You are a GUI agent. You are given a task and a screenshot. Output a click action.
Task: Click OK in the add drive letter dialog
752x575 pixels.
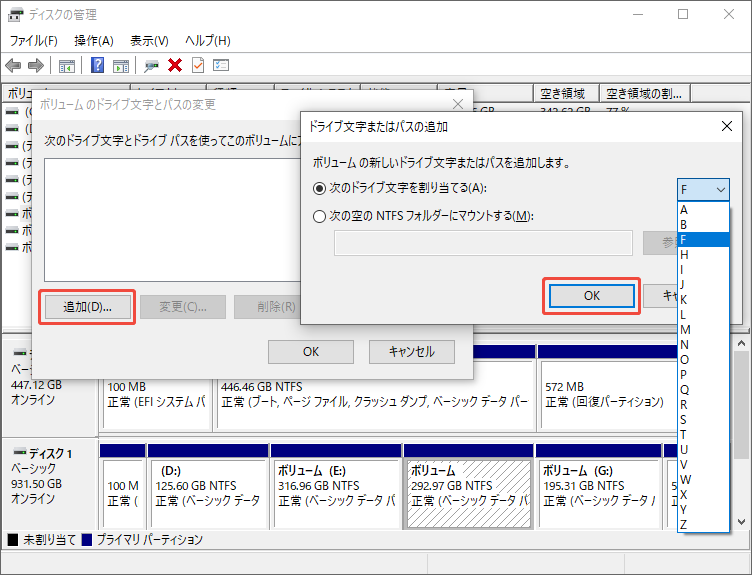591,296
